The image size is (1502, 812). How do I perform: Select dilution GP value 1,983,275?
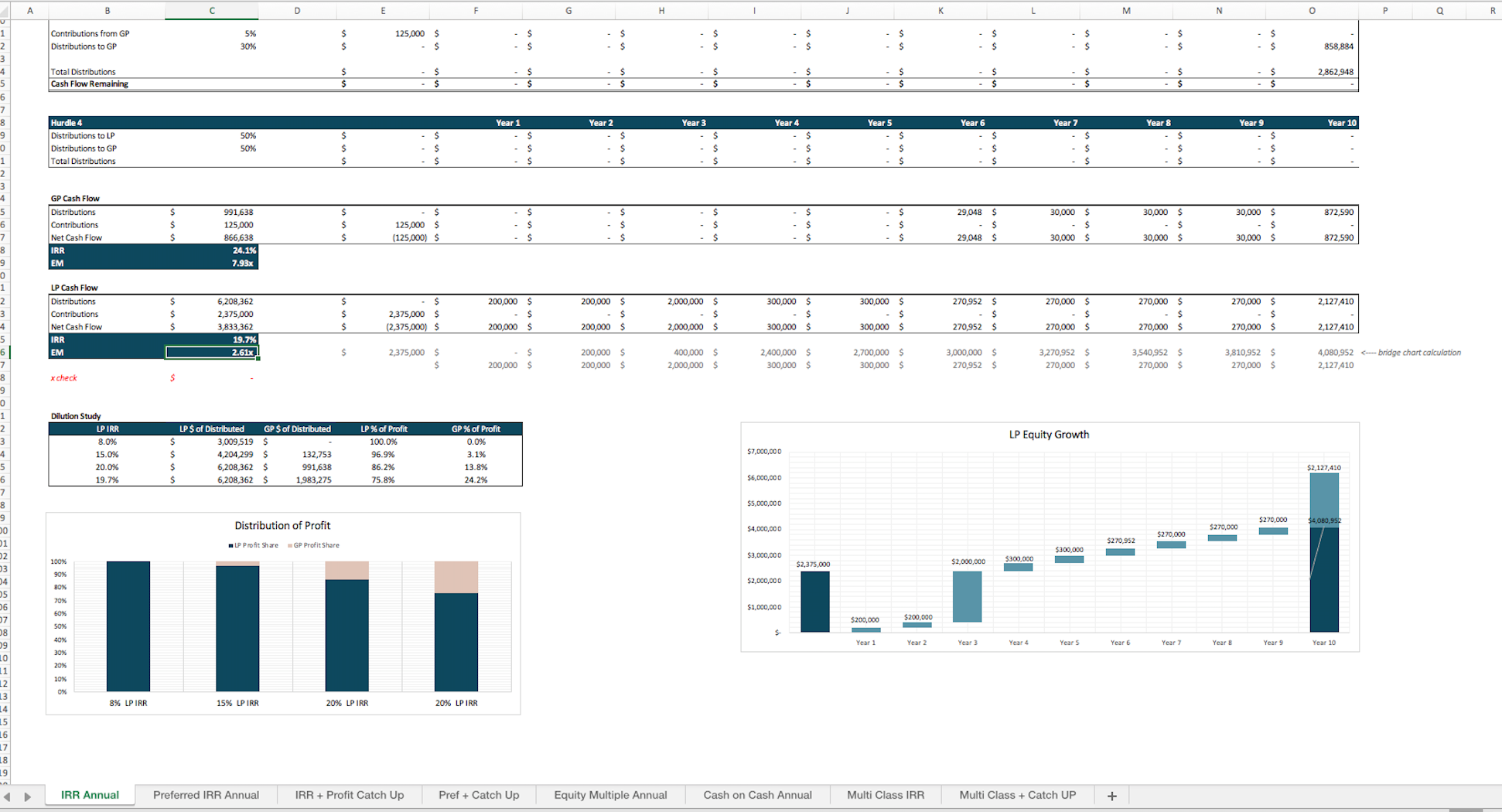click(313, 480)
